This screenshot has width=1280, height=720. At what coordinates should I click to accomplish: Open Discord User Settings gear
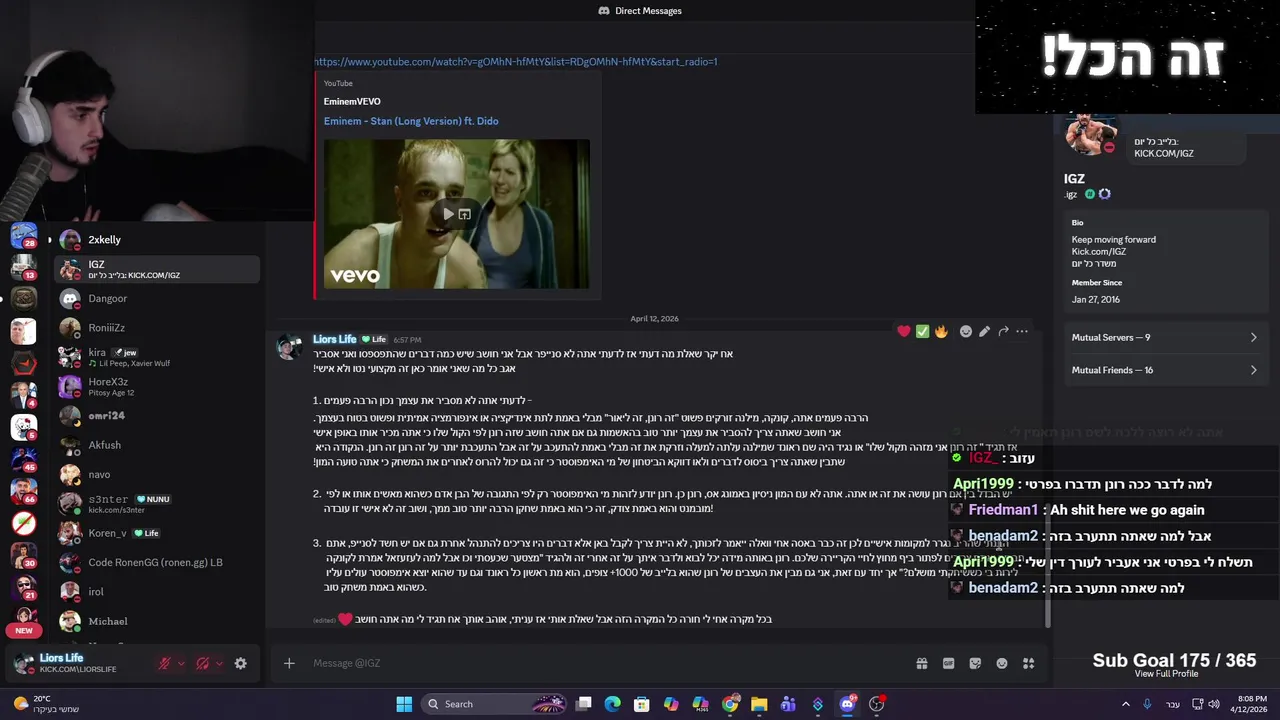[x=240, y=663]
